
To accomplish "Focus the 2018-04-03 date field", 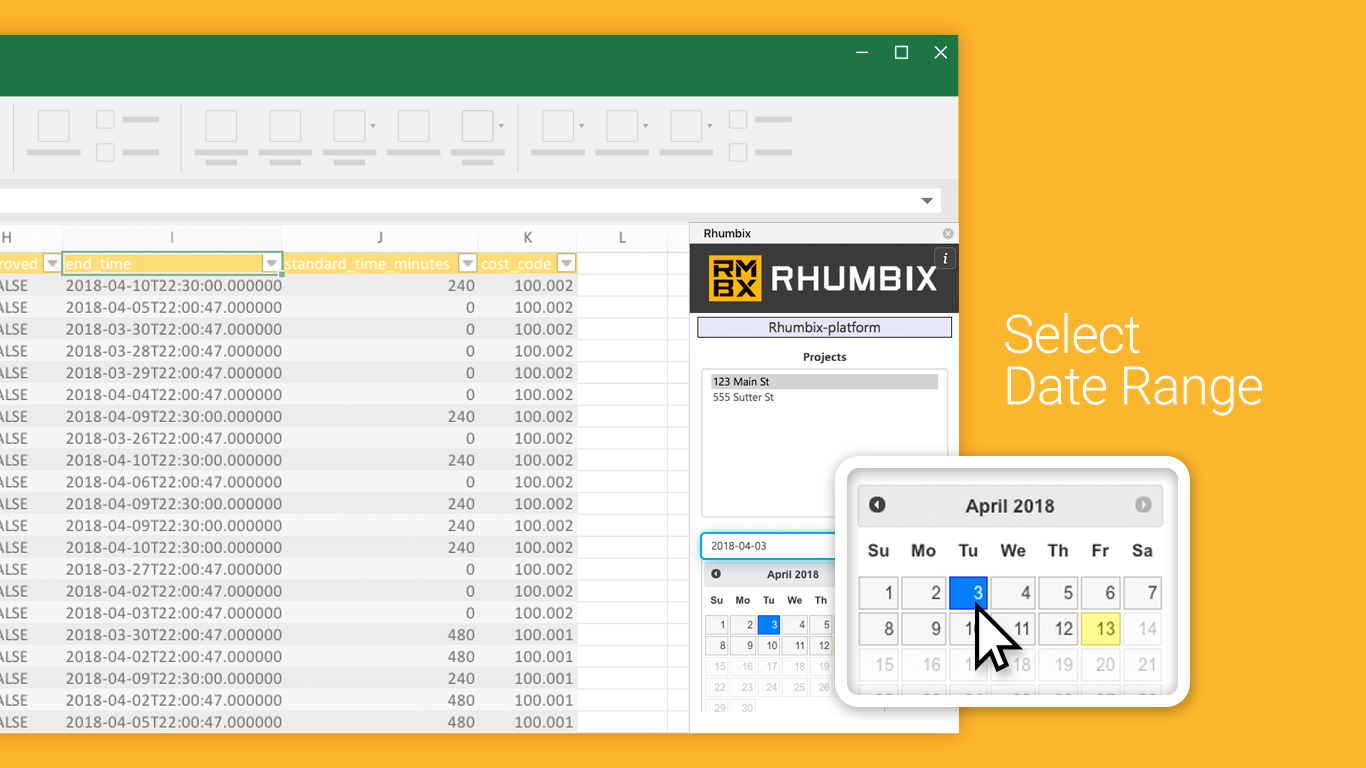I will 768,546.
